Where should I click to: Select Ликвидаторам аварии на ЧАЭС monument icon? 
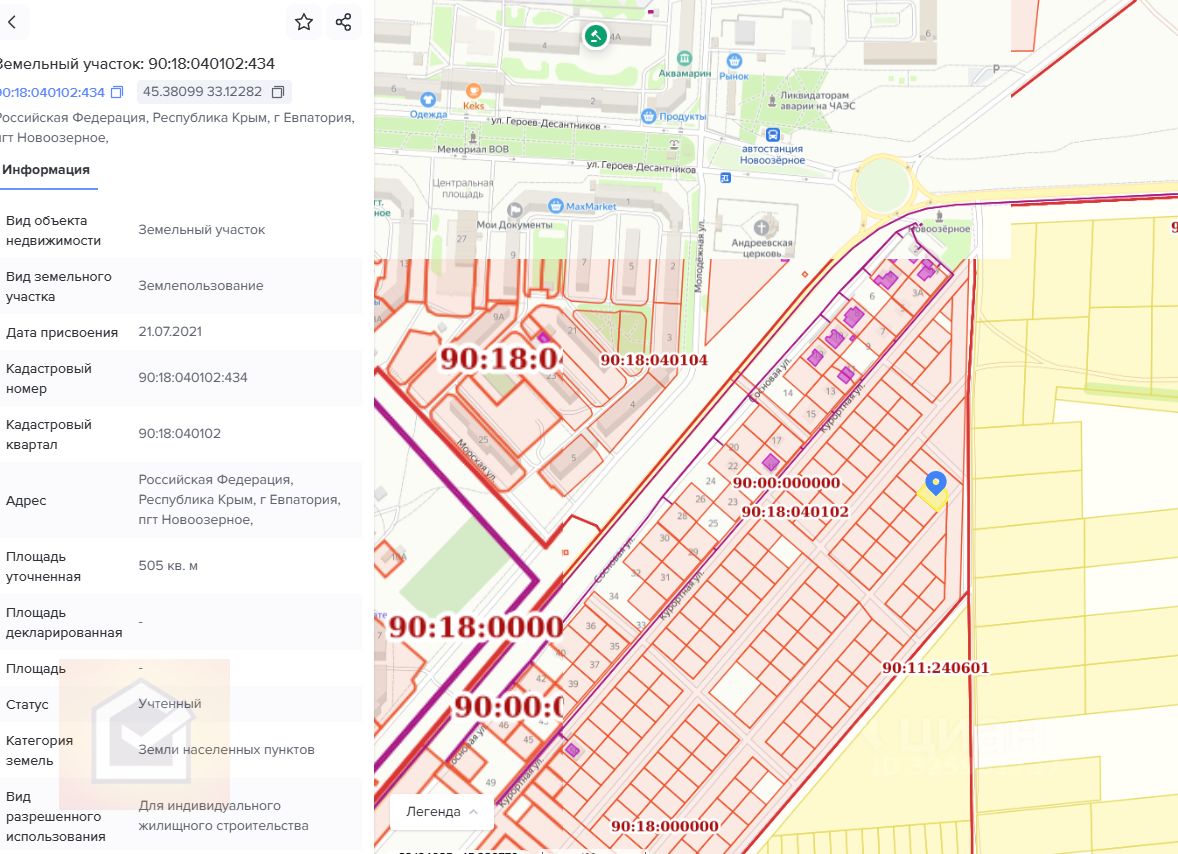(x=772, y=99)
